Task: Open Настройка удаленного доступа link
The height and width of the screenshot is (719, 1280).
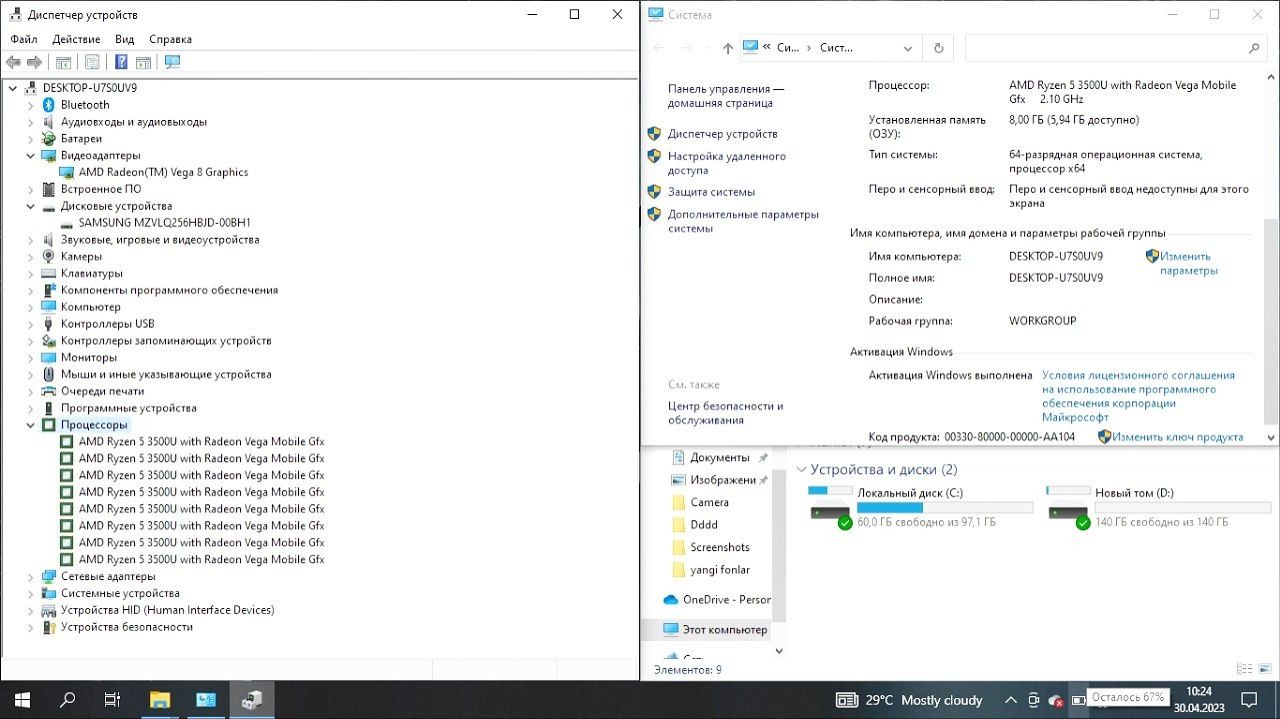Action: tap(727, 163)
